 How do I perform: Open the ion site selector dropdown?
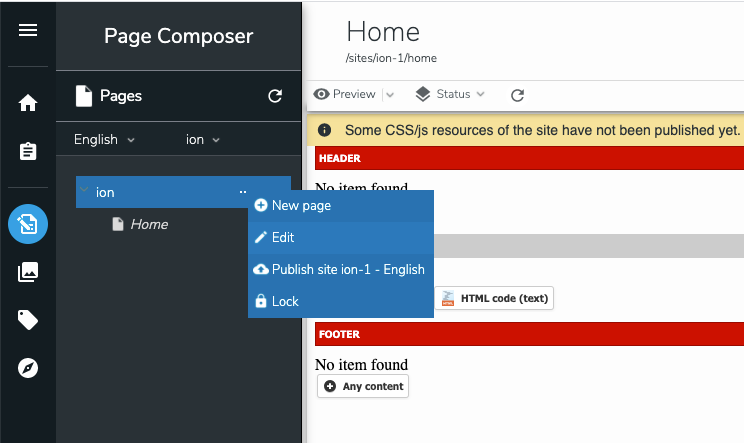[x=203, y=139]
